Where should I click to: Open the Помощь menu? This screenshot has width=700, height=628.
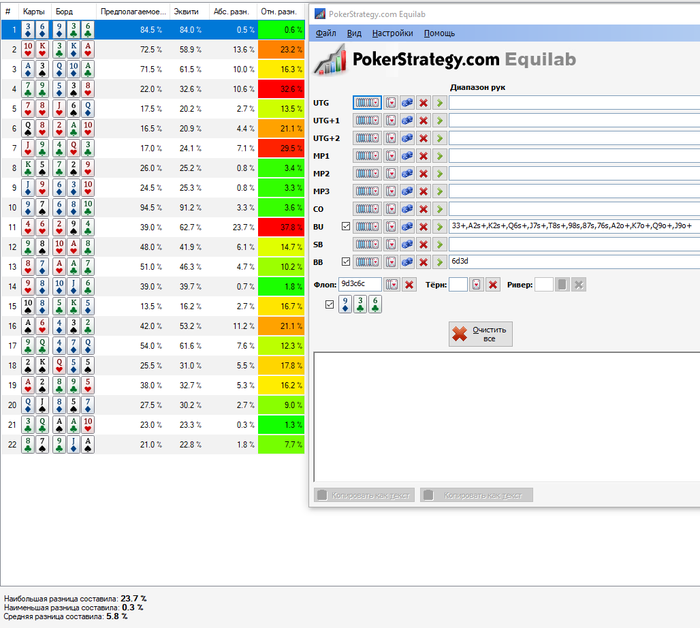tap(439, 33)
